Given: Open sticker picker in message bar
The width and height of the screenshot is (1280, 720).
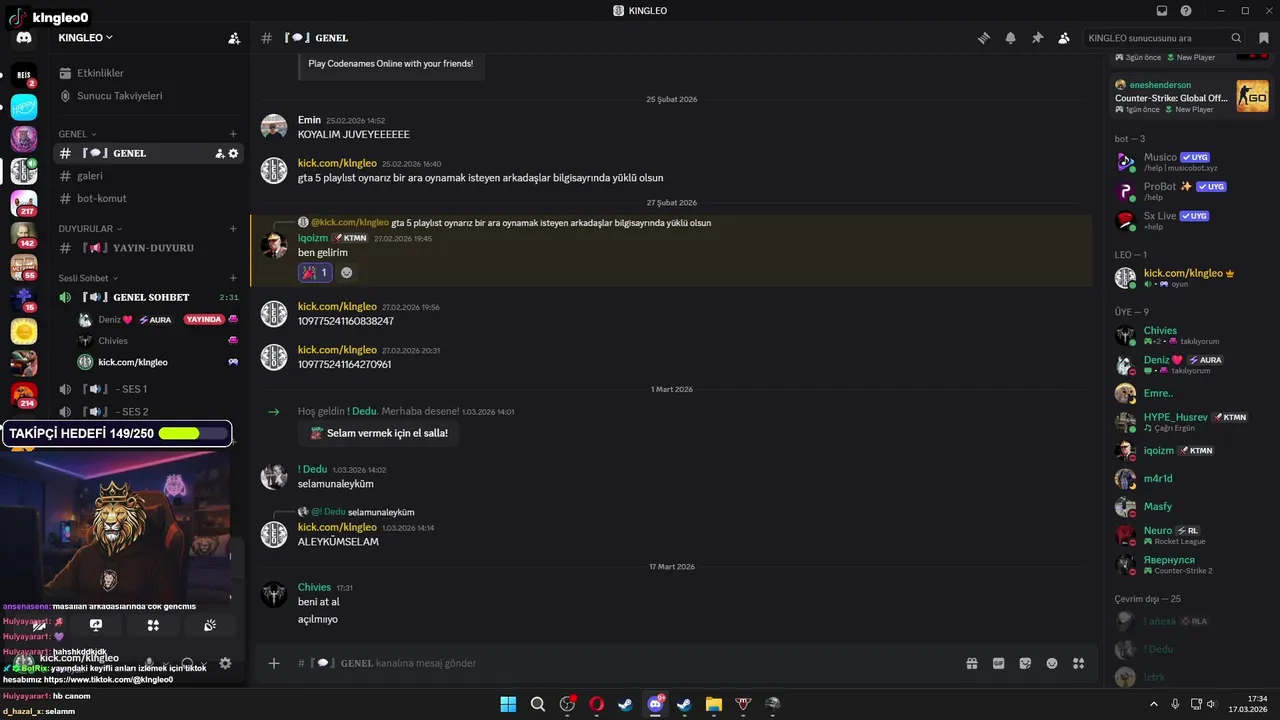Looking at the screenshot, I should pyautogui.click(x=1025, y=663).
